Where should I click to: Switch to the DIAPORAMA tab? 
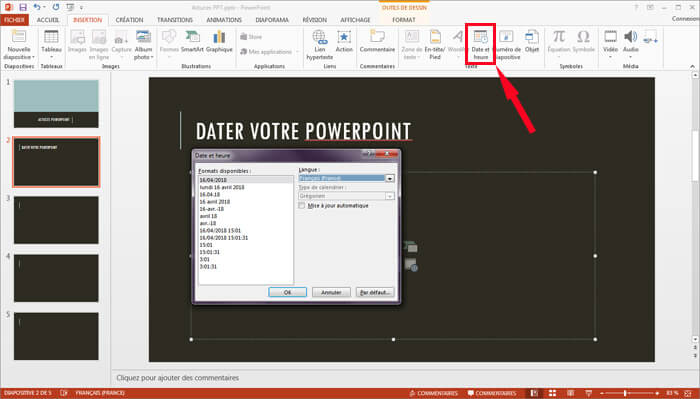pyautogui.click(x=272, y=20)
